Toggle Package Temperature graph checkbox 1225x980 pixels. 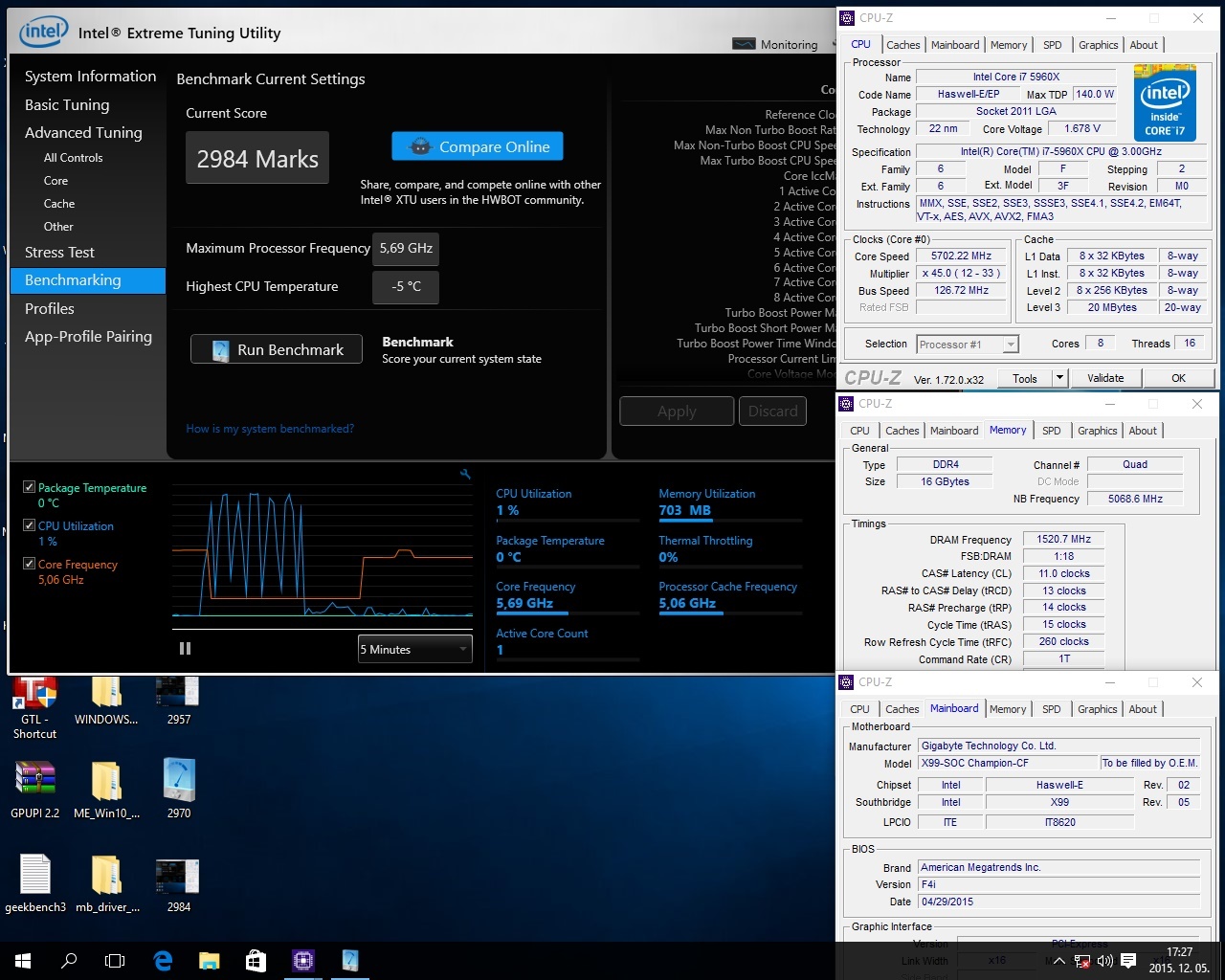point(29,487)
